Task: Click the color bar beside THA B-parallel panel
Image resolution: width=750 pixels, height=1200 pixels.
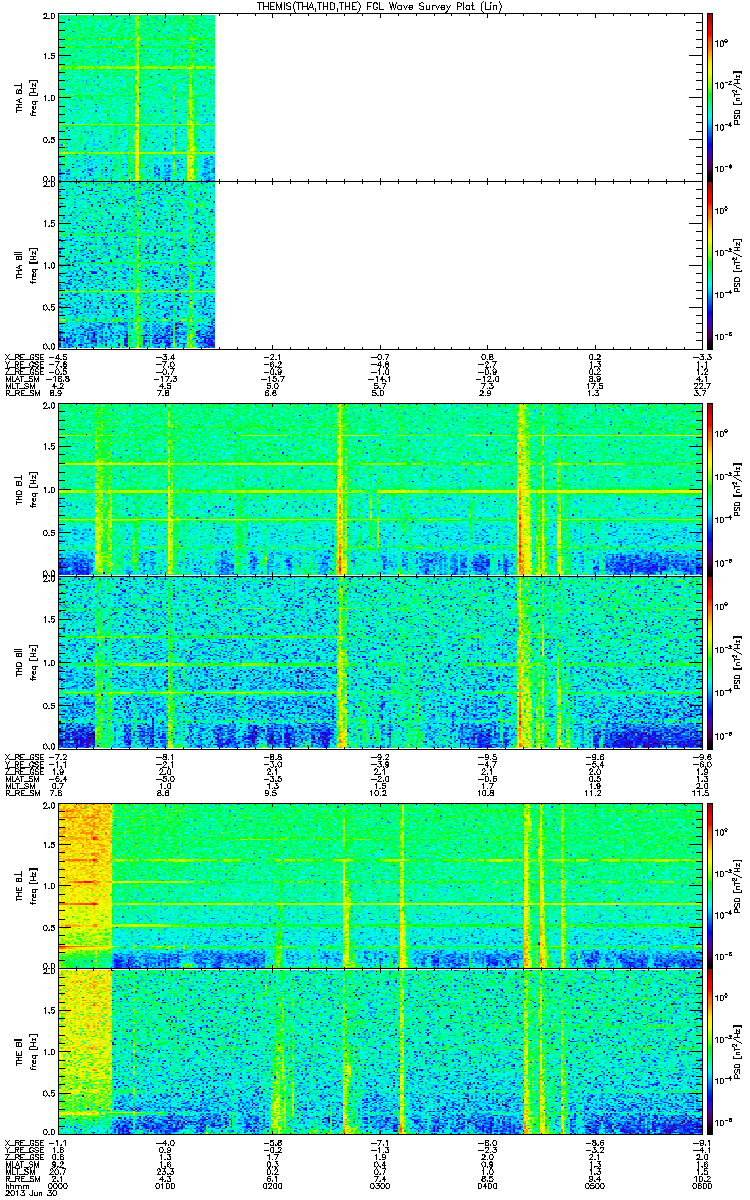Action: click(x=711, y=264)
